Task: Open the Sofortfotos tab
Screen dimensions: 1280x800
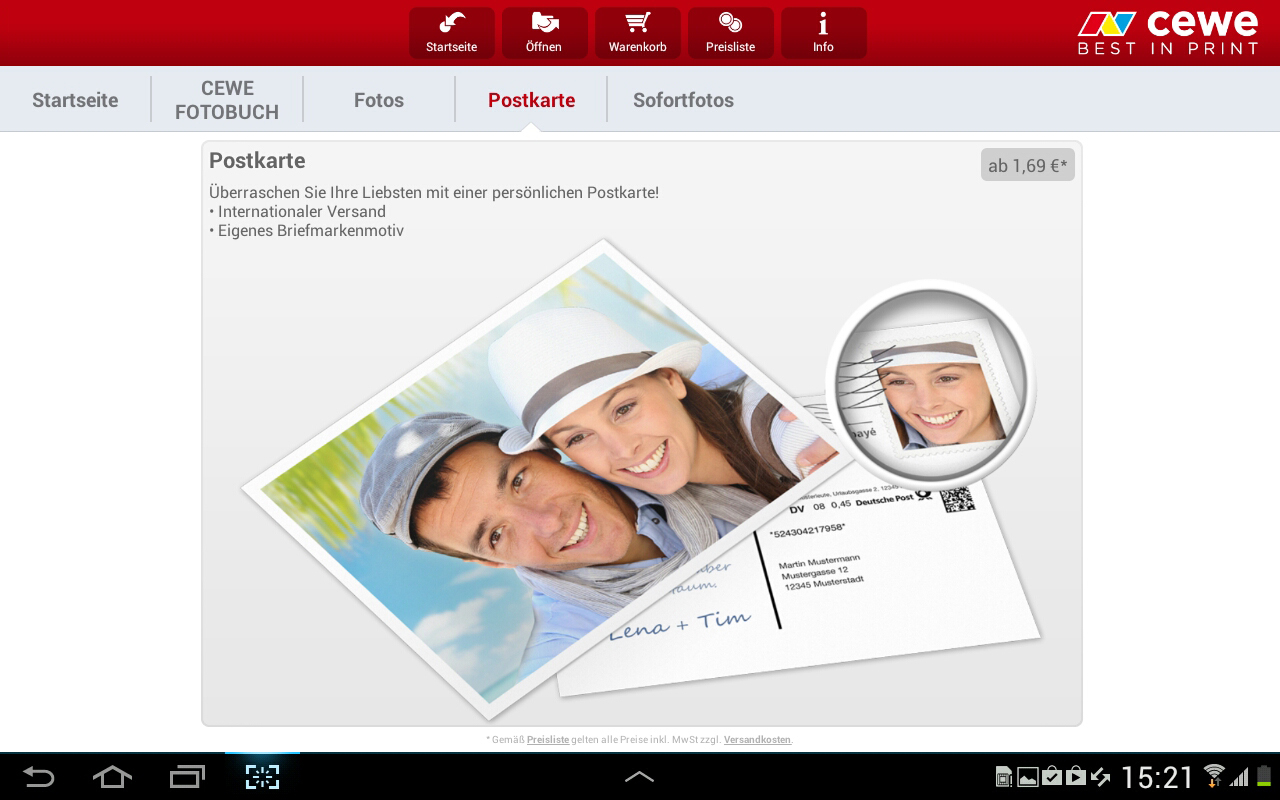Action: click(683, 100)
